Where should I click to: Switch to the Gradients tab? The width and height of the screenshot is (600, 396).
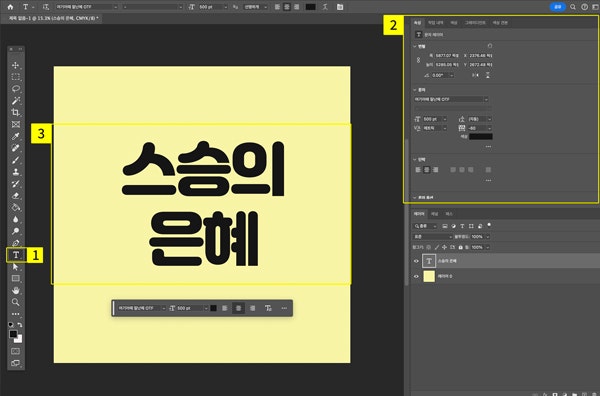(x=475, y=23)
